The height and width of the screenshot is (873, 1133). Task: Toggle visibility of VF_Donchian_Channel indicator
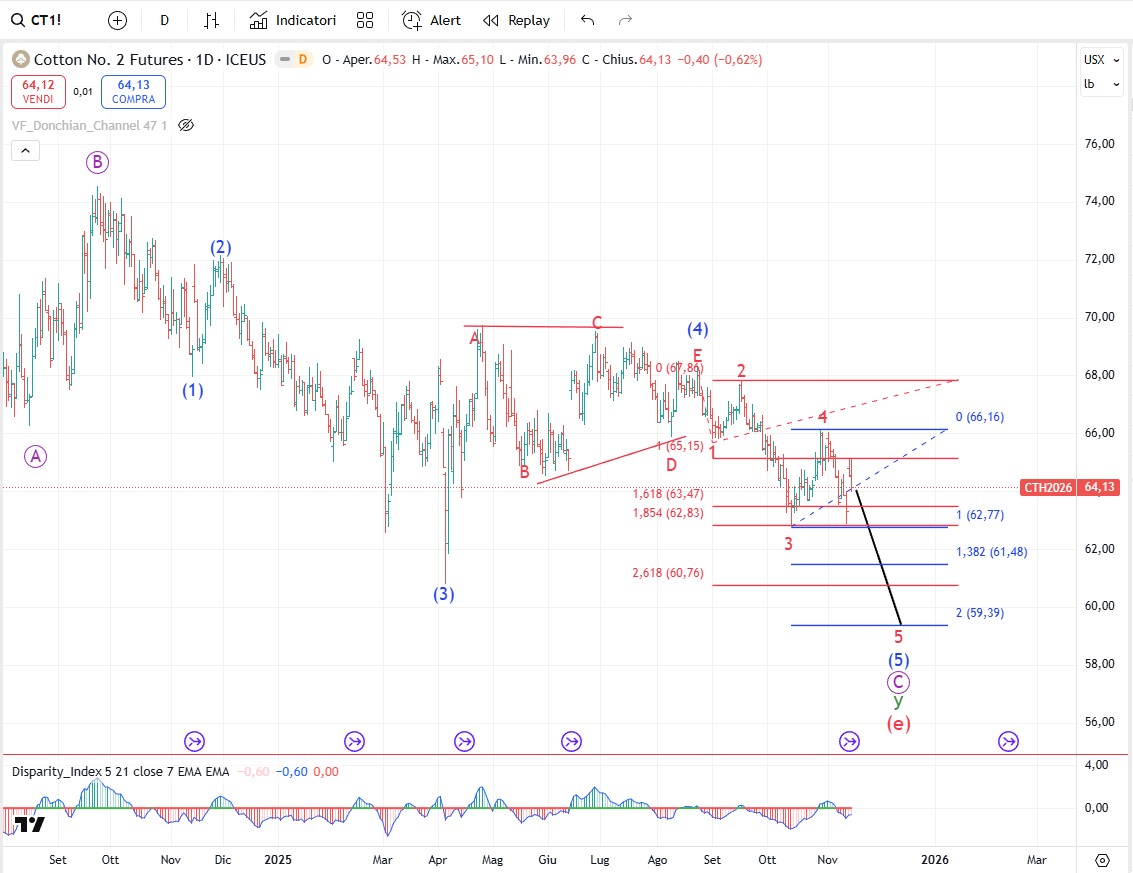tap(186, 125)
